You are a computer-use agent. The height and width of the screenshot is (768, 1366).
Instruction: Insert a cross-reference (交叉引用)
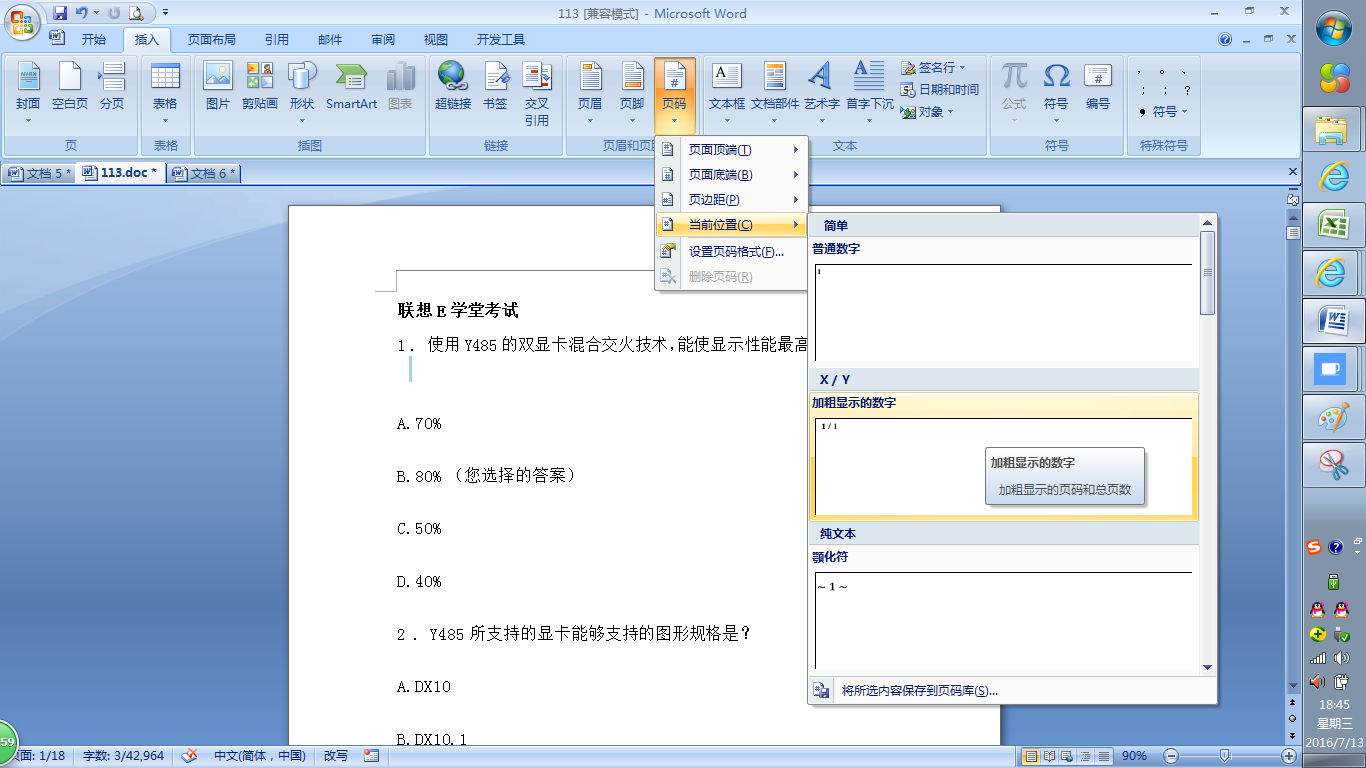[x=537, y=92]
